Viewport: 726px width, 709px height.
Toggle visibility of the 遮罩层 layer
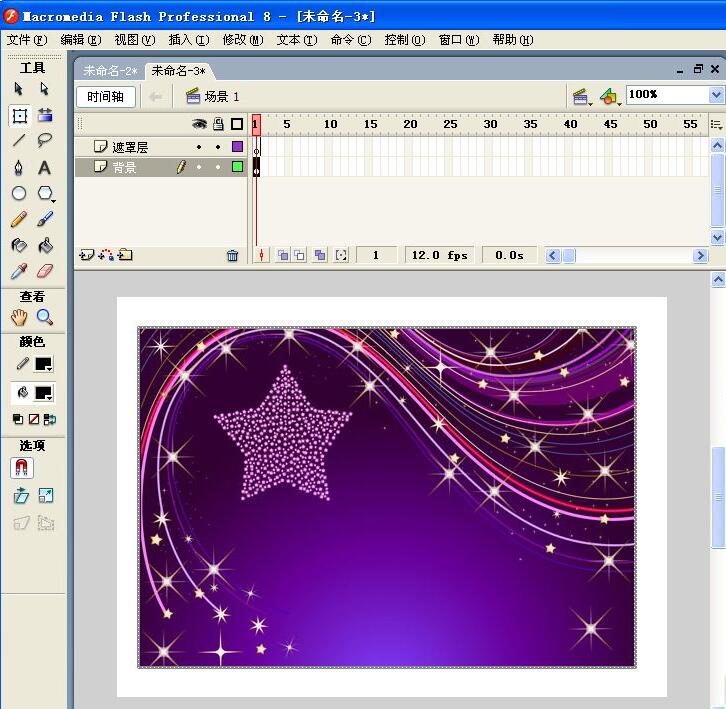click(x=199, y=147)
